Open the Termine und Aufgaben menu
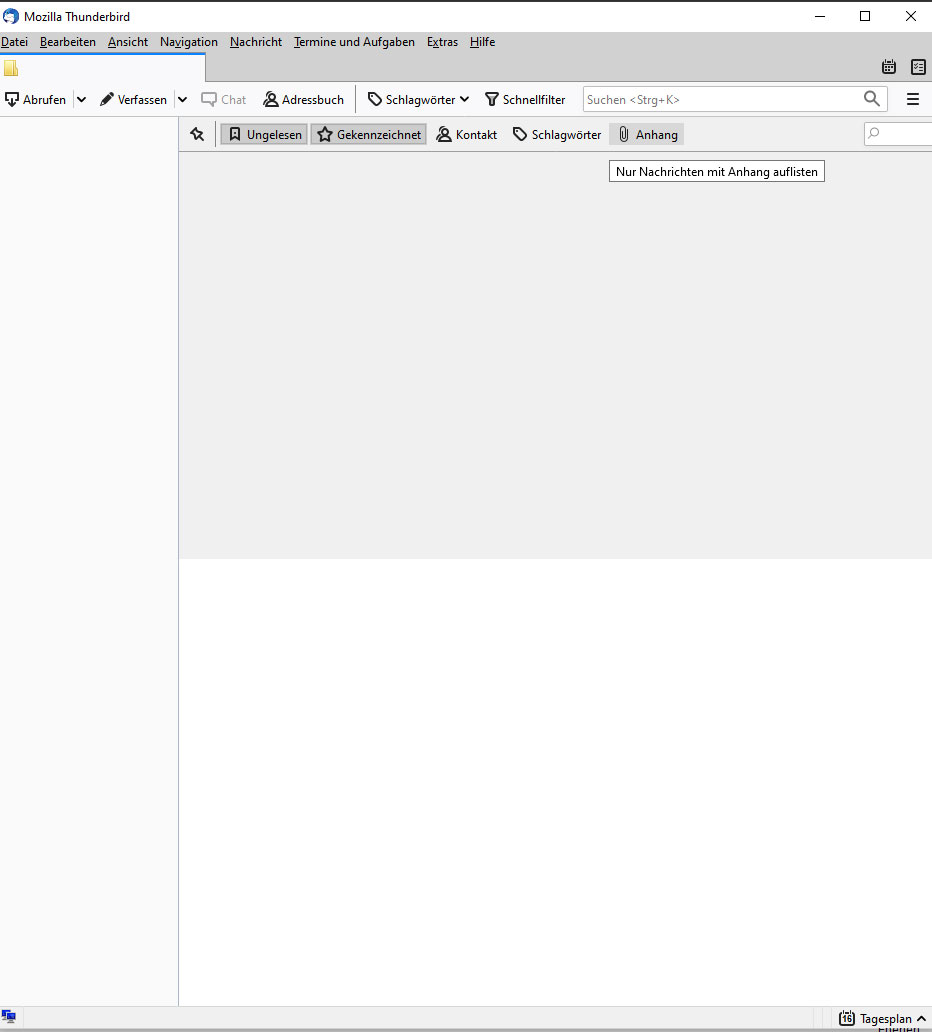Image resolution: width=932 pixels, height=1032 pixels. click(x=354, y=42)
